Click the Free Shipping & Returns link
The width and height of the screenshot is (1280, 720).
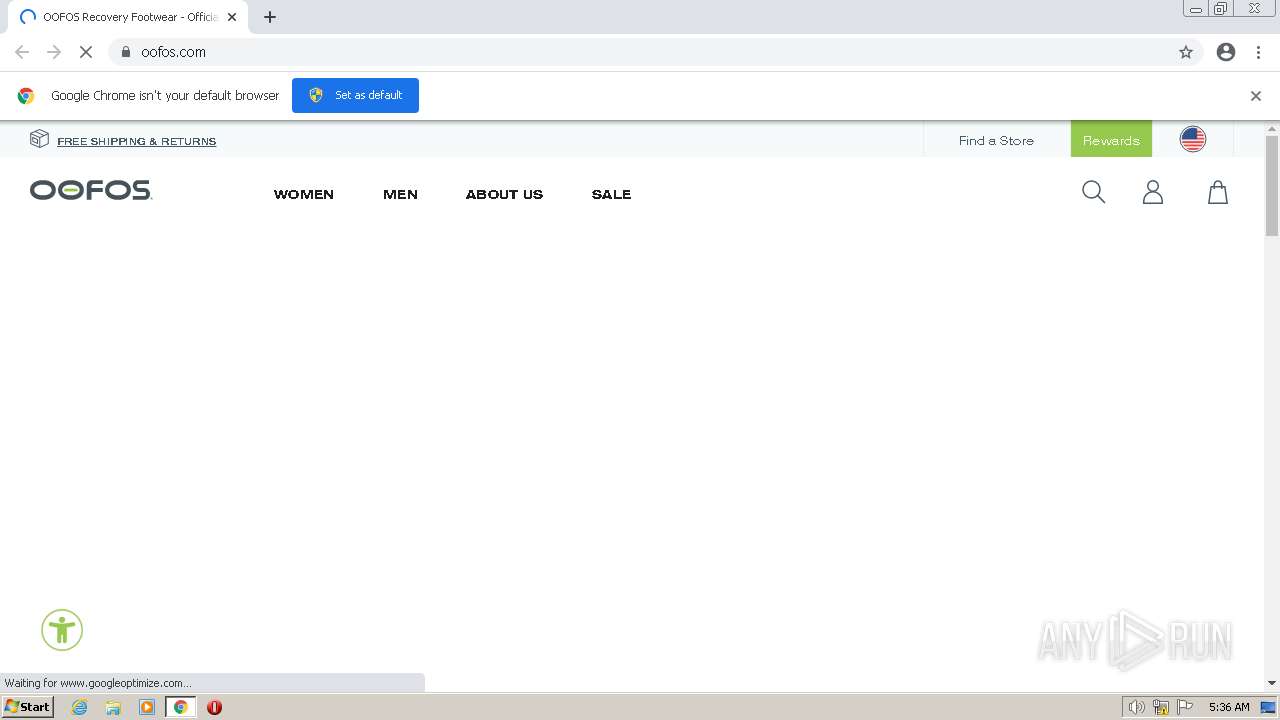[137, 141]
